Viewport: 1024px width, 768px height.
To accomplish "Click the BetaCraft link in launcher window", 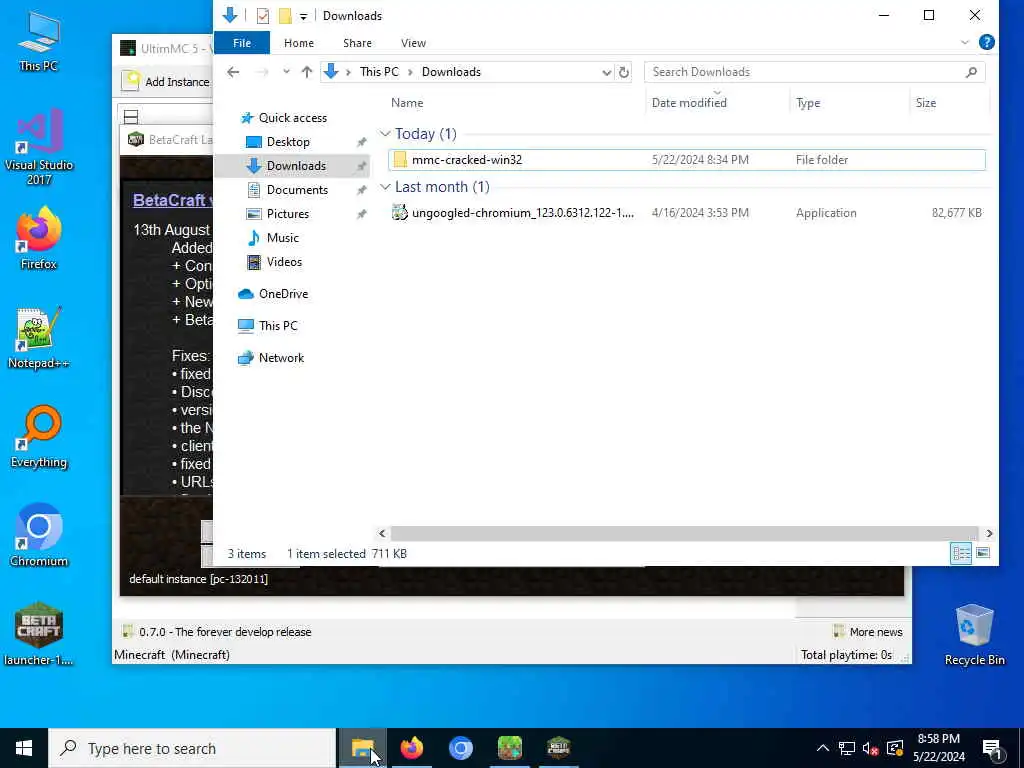I will point(170,200).
